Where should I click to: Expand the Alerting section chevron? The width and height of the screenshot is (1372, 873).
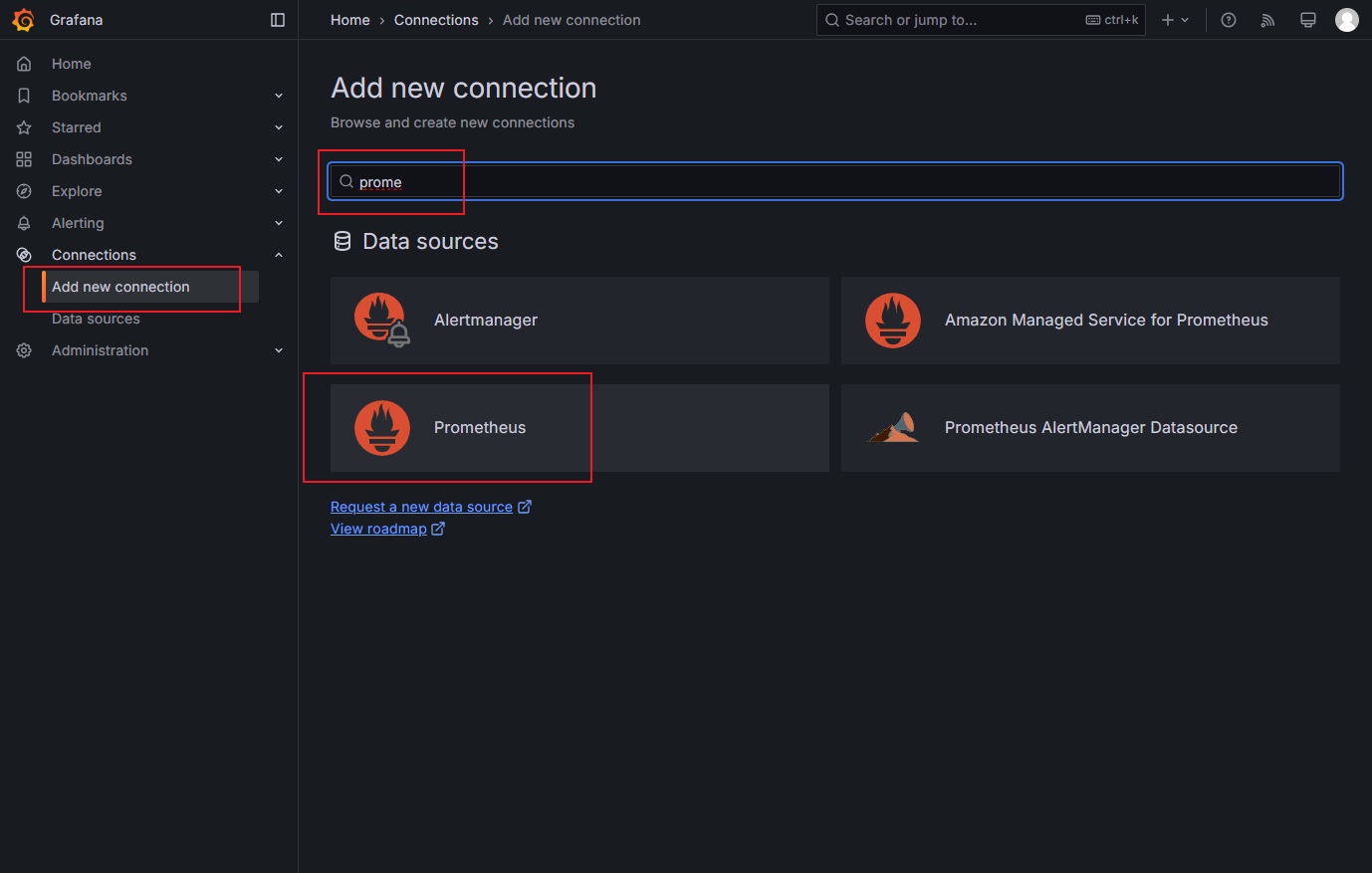pos(279,223)
